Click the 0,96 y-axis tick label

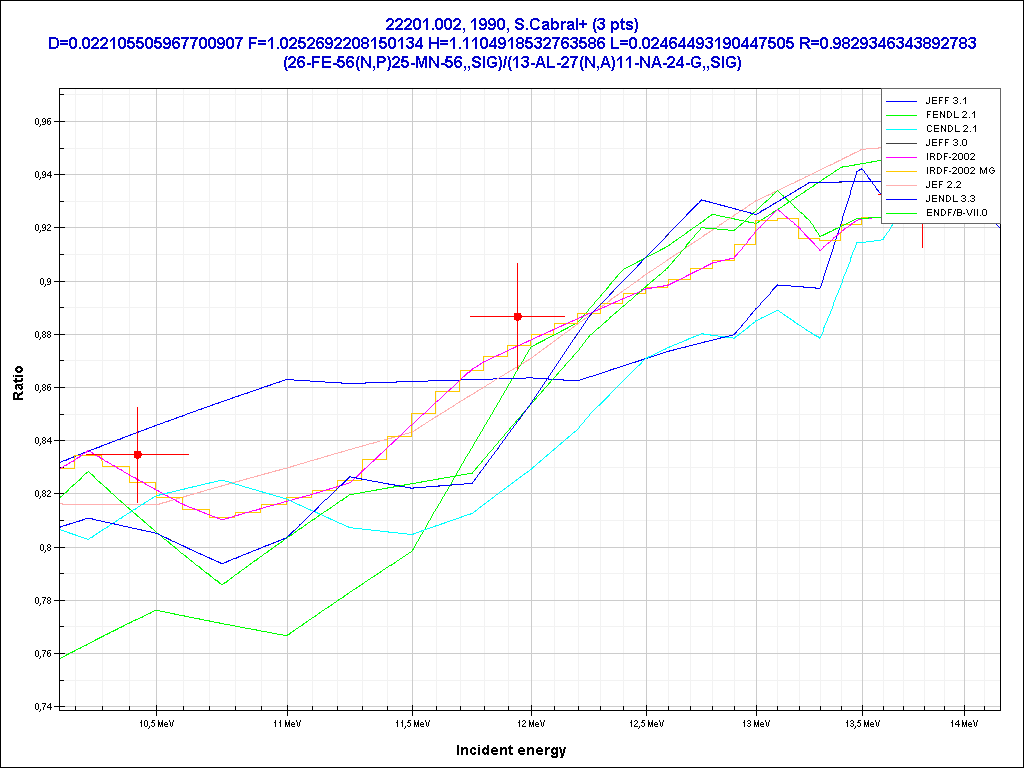click(36, 122)
